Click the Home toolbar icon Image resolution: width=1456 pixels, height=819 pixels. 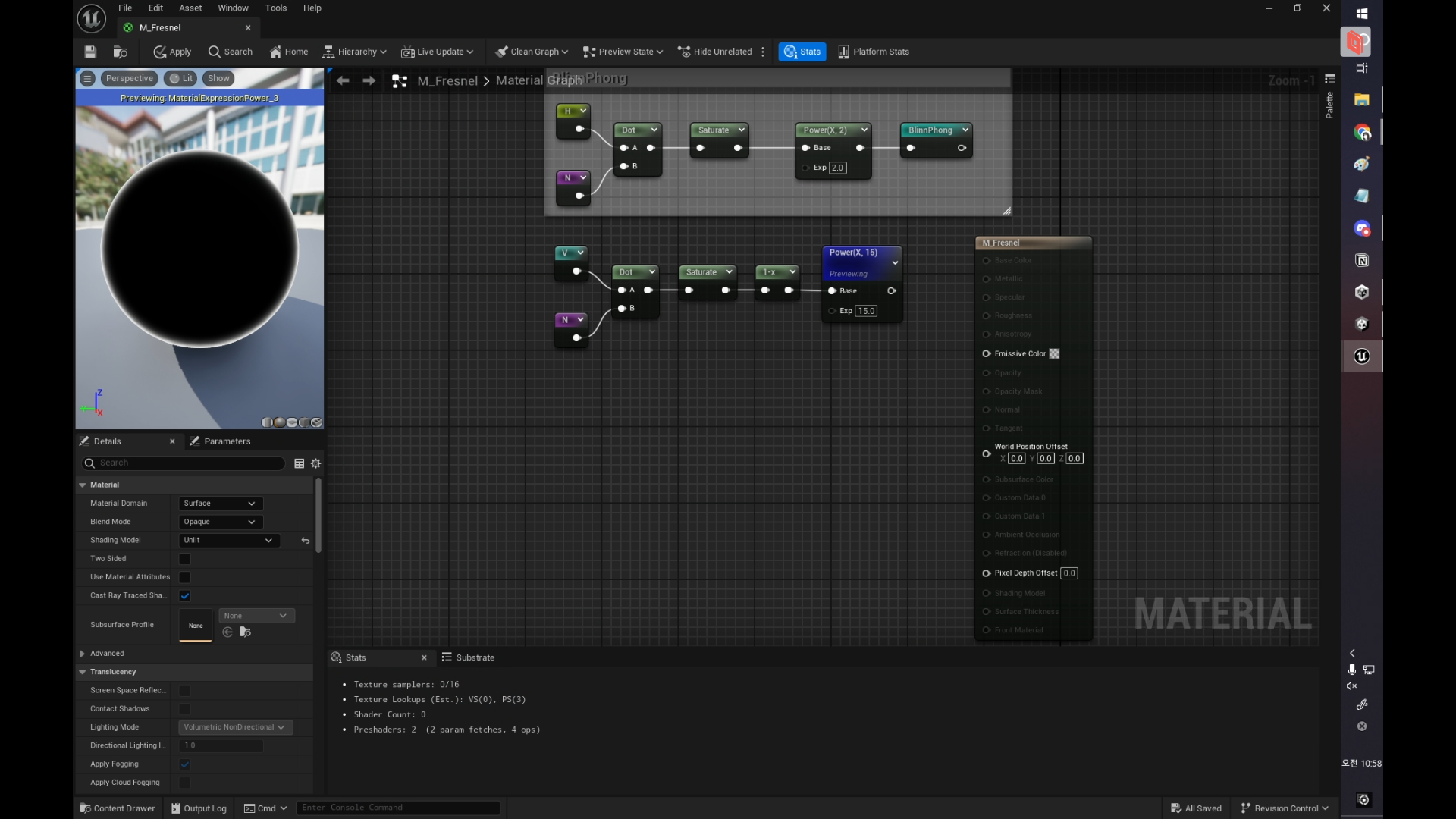[x=288, y=52]
